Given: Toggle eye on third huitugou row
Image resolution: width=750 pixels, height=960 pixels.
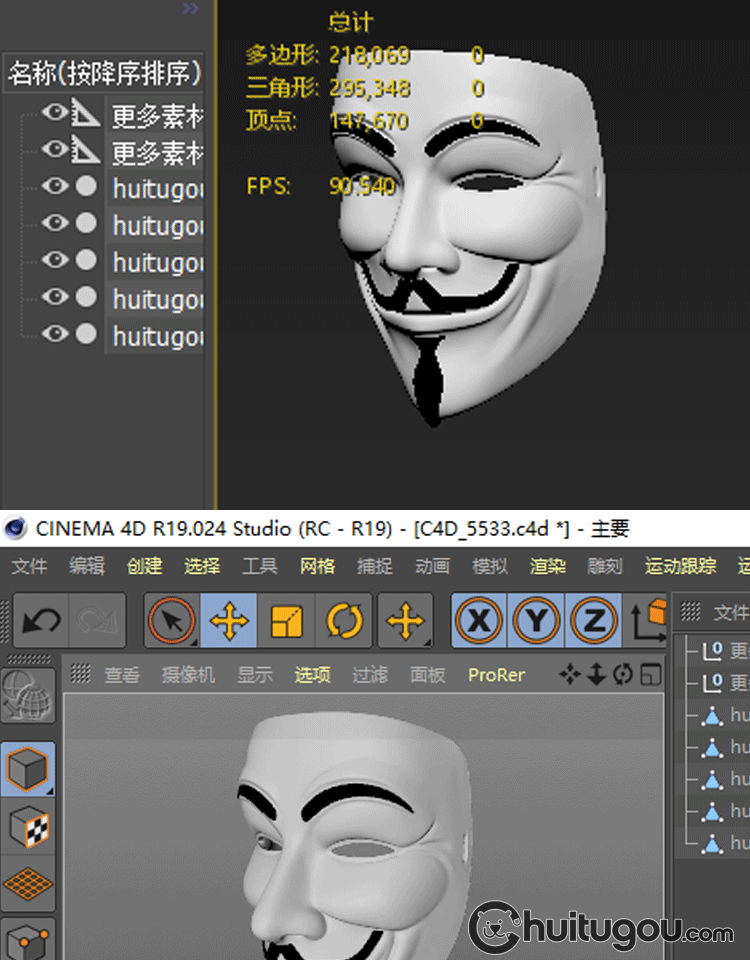Looking at the screenshot, I should coord(55,260).
